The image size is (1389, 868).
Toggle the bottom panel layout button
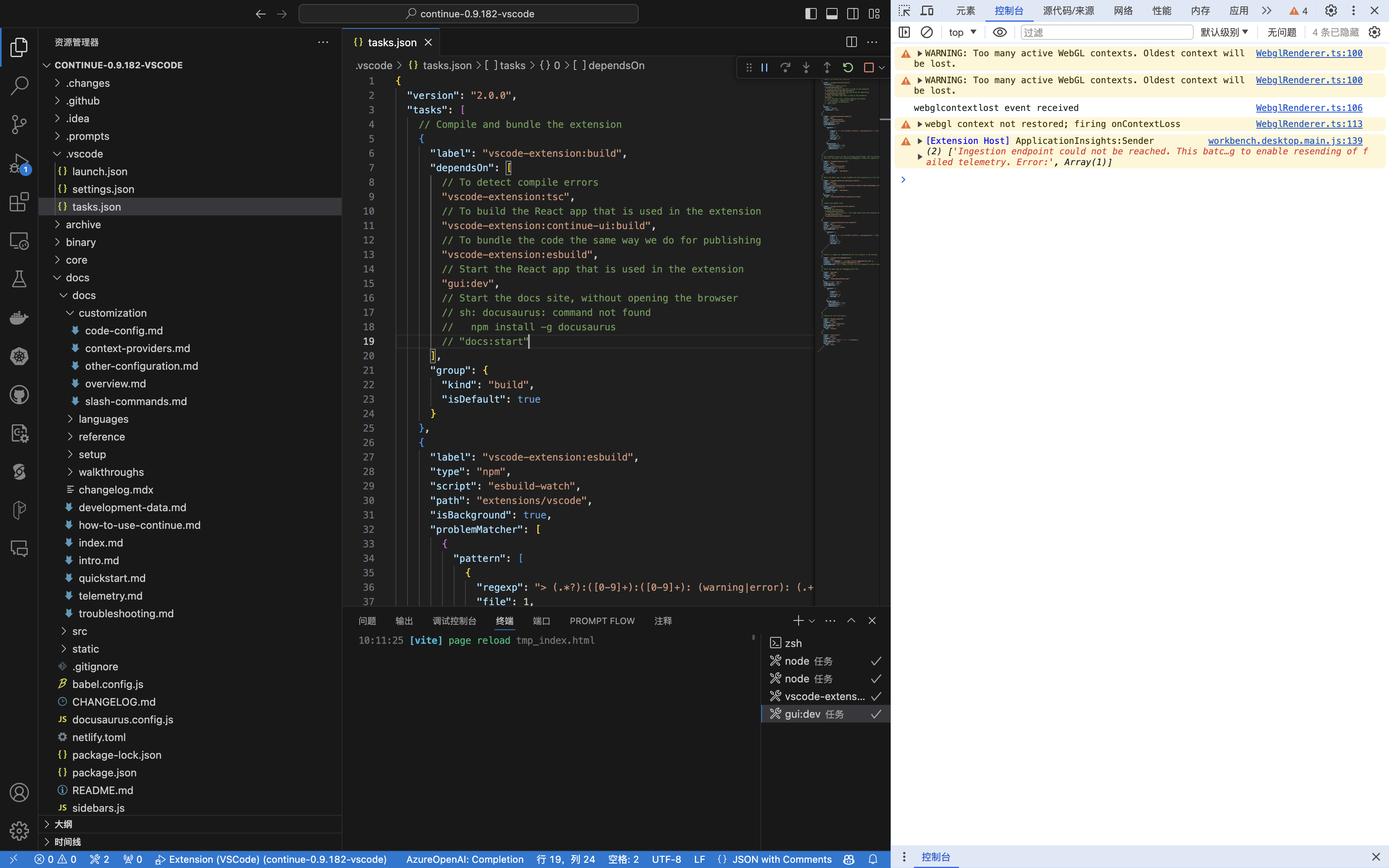point(832,14)
